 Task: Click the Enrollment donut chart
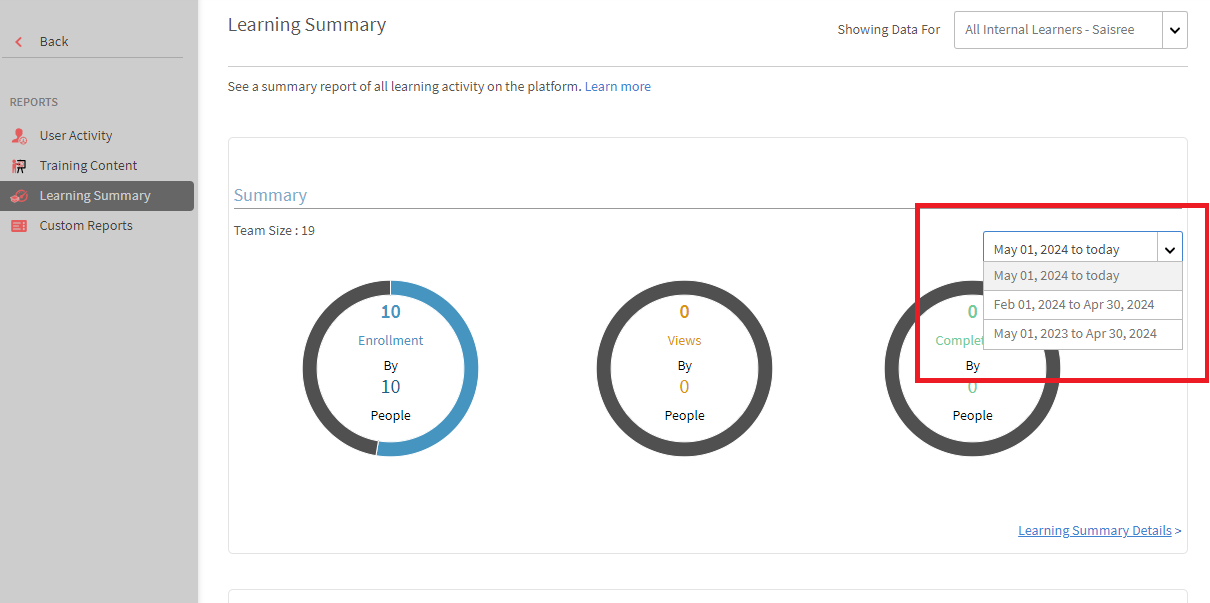(x=390, y=368)
